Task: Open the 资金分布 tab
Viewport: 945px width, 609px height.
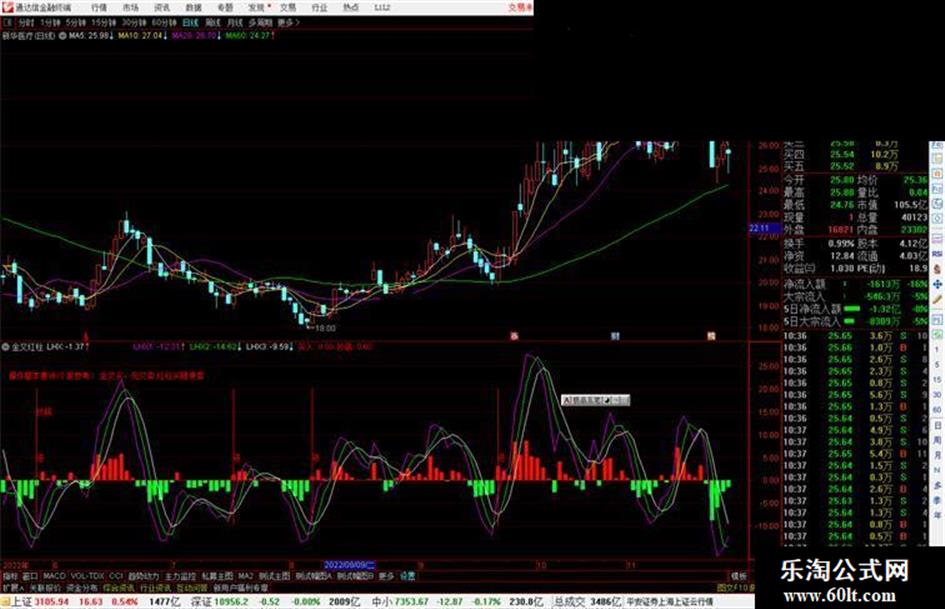Action: point(82,587)
